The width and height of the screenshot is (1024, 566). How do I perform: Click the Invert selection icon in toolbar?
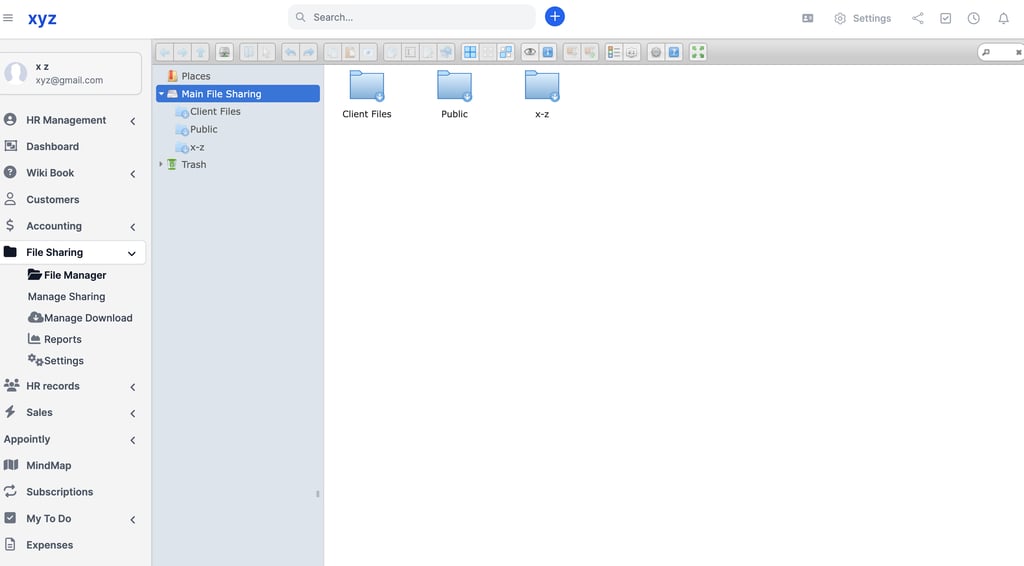[x=505, y=52]
